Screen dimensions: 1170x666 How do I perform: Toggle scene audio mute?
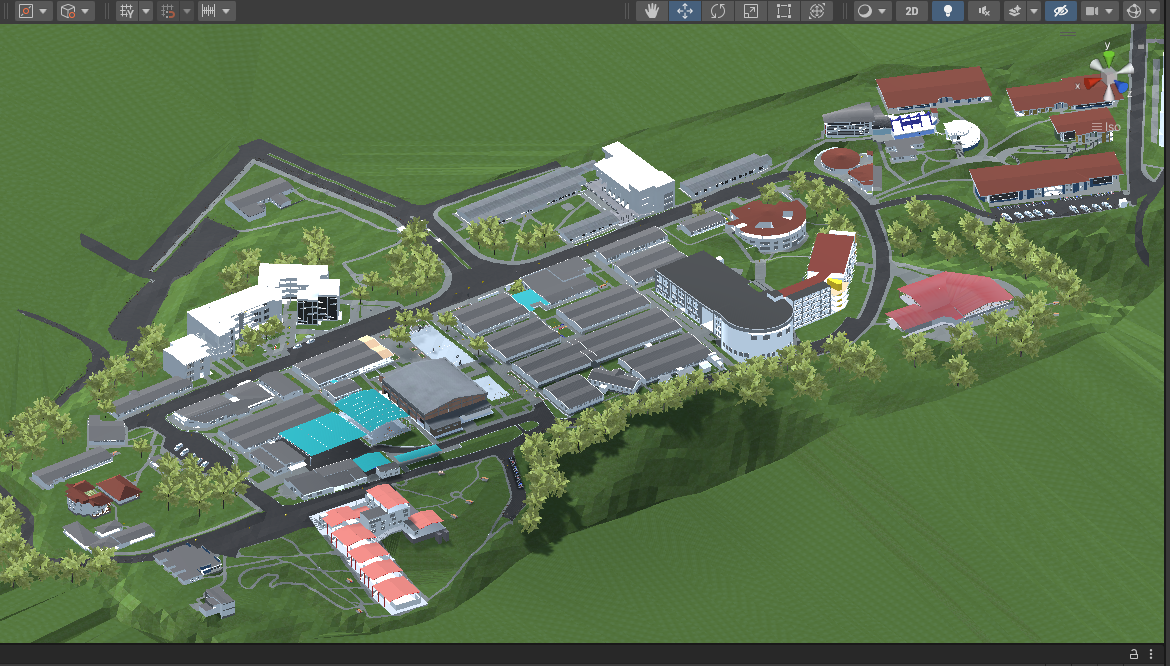(984, 11)
